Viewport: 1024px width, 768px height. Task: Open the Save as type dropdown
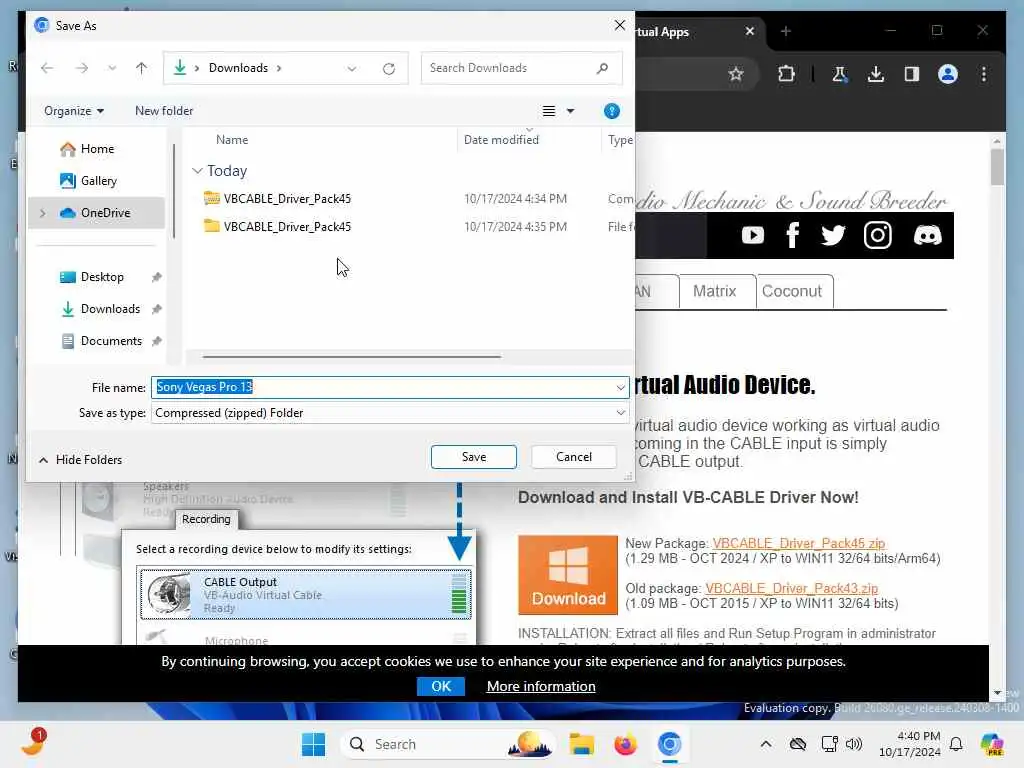pos(390,413)
